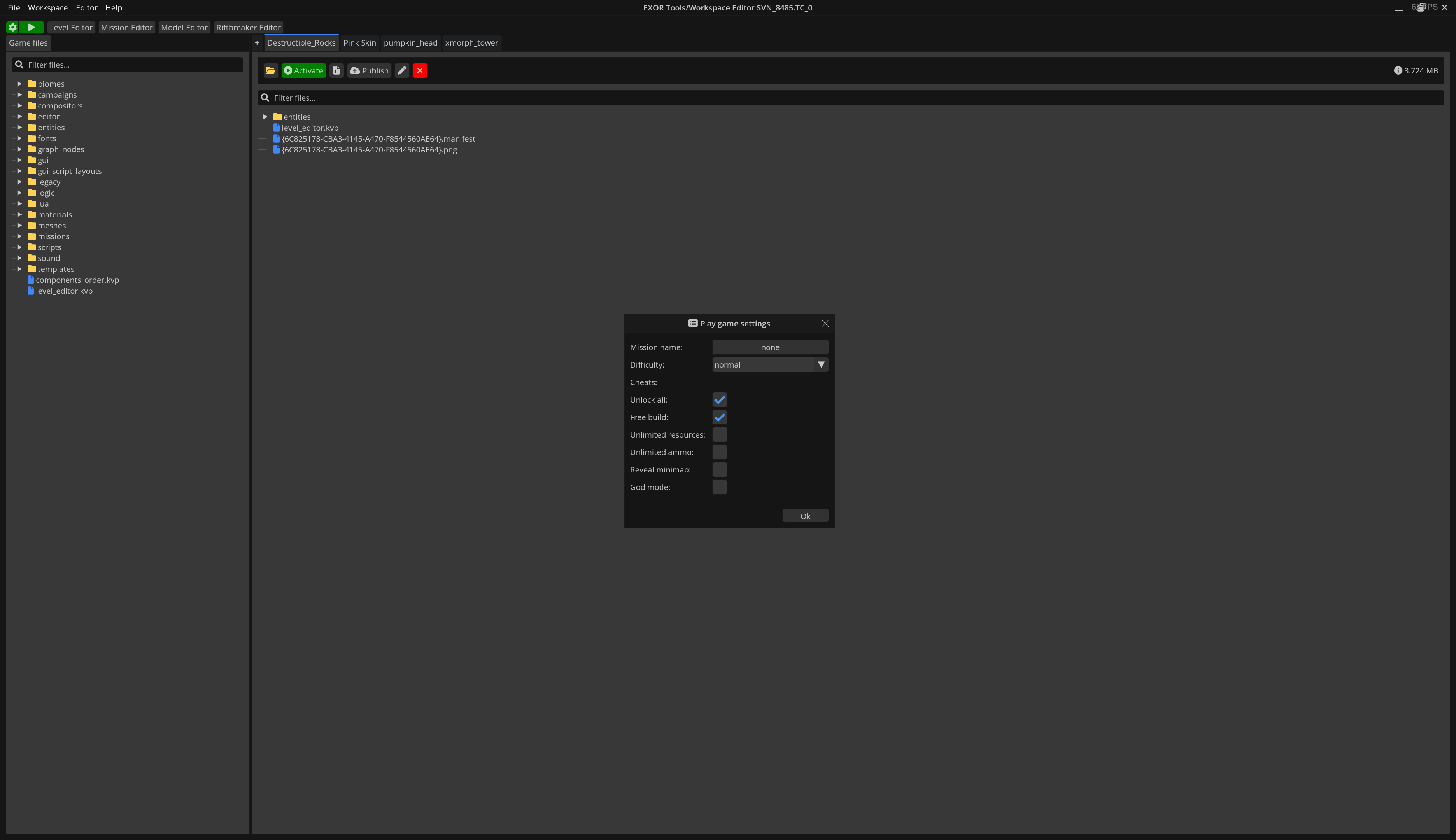Image resolution: width=1456 pixels, height=840 pixels.
Task: Switch to the Riftbreaker Editor tab
Action: (248, 27)
